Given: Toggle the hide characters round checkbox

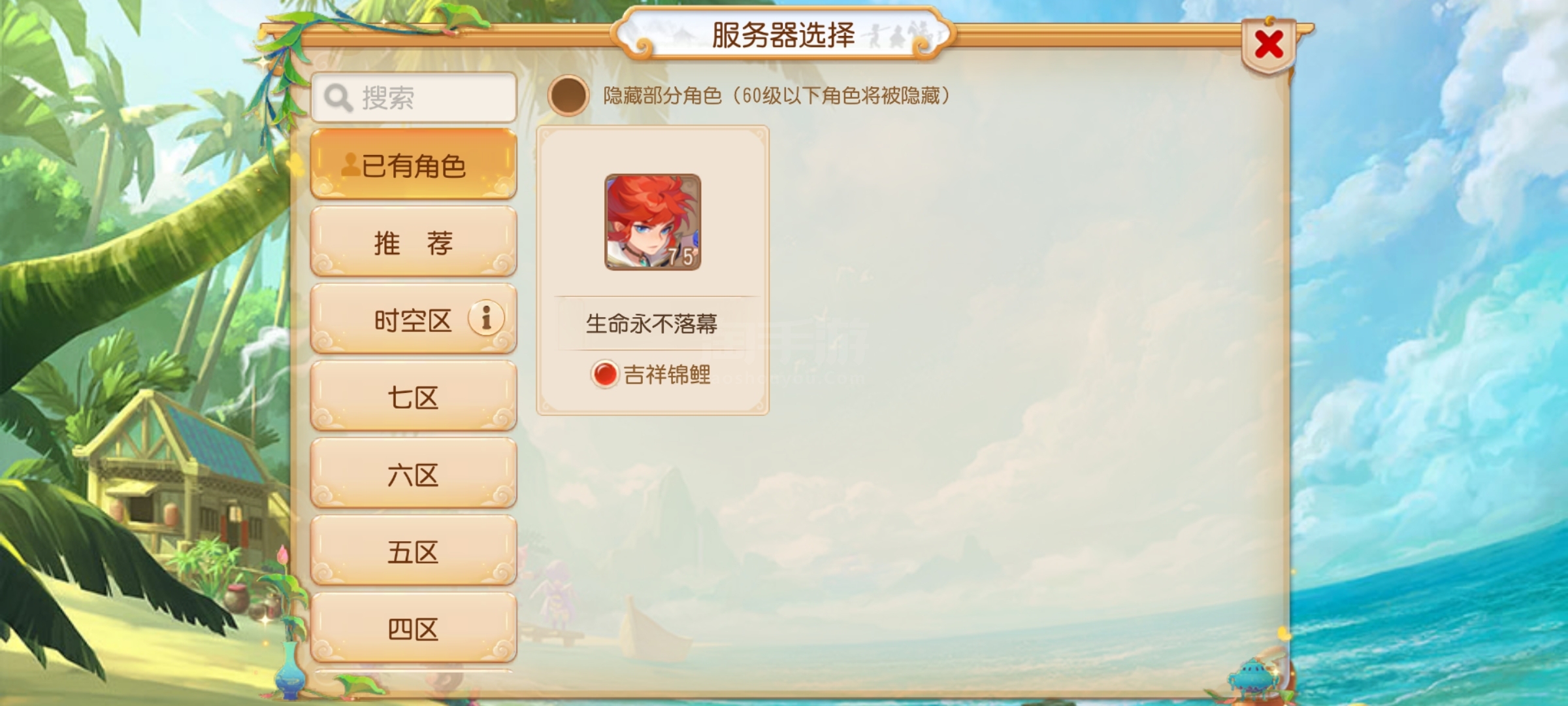Looking at the screenshot, I should 568,96.
